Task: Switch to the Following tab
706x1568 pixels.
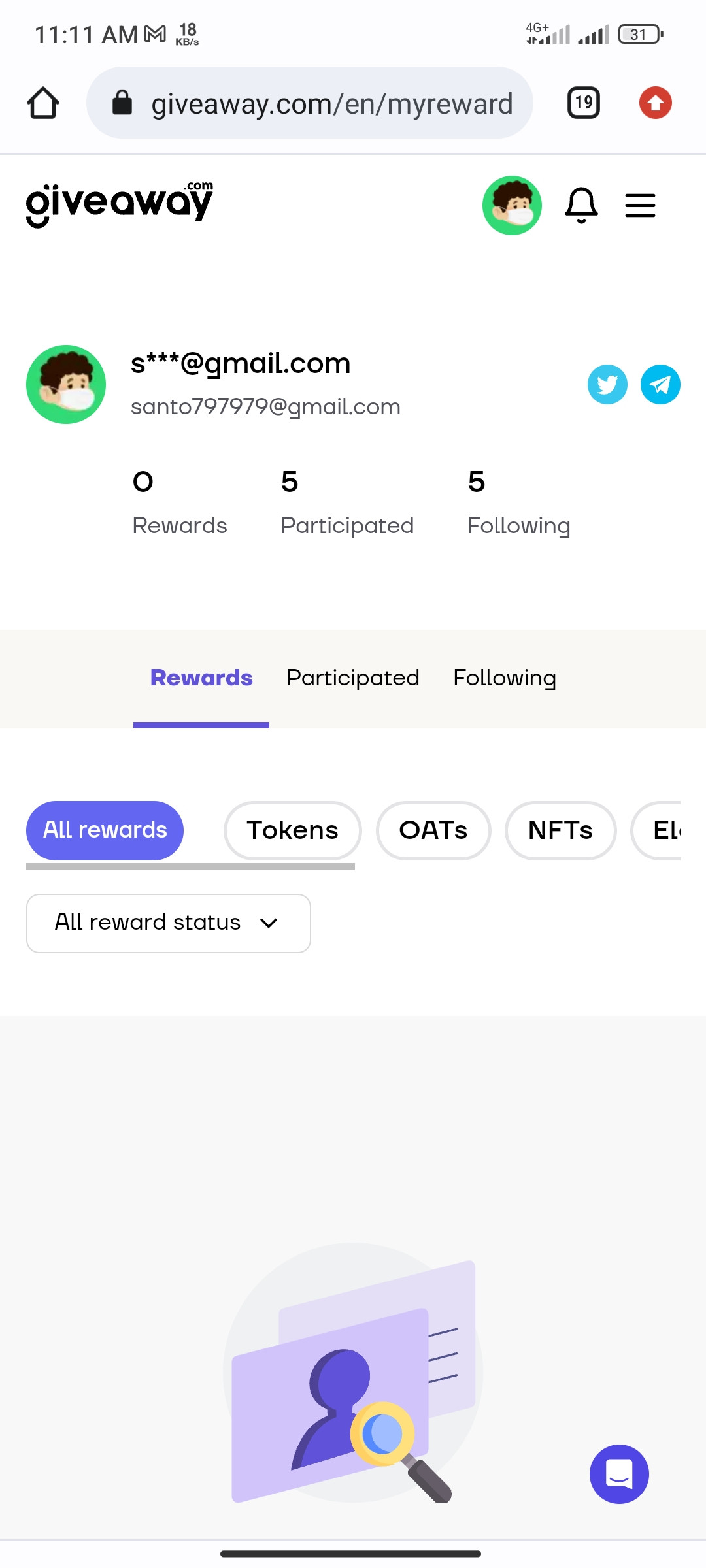Action: click(504, 678)
